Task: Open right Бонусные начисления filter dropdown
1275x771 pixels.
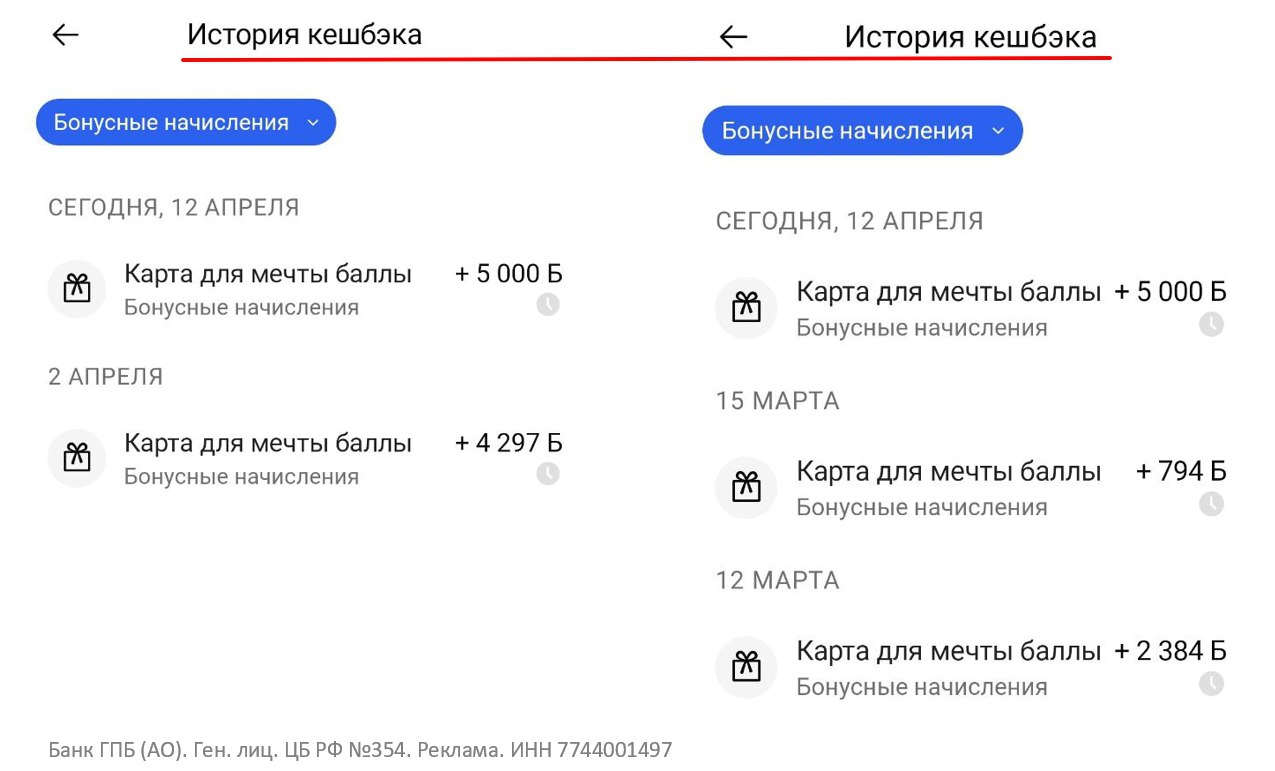Action: pyautogui.click(x=862, y=131)
